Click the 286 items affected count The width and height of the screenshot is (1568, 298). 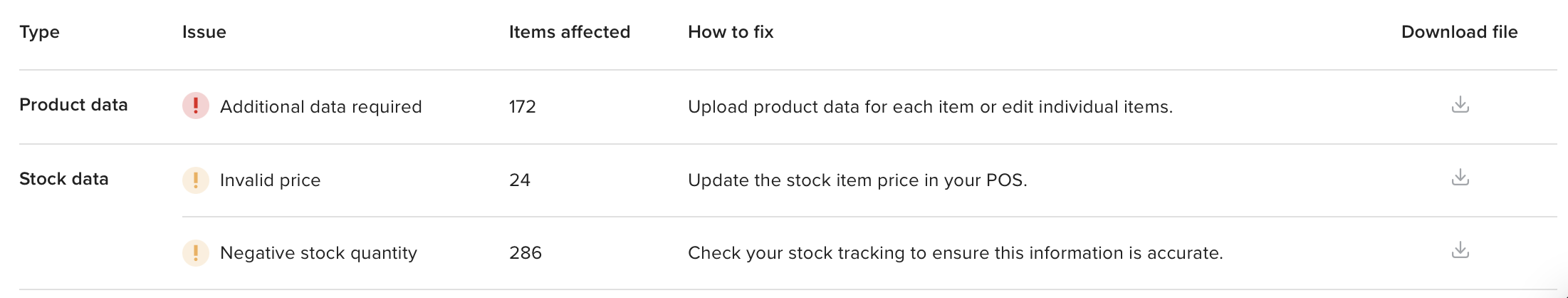pos(525,253)
